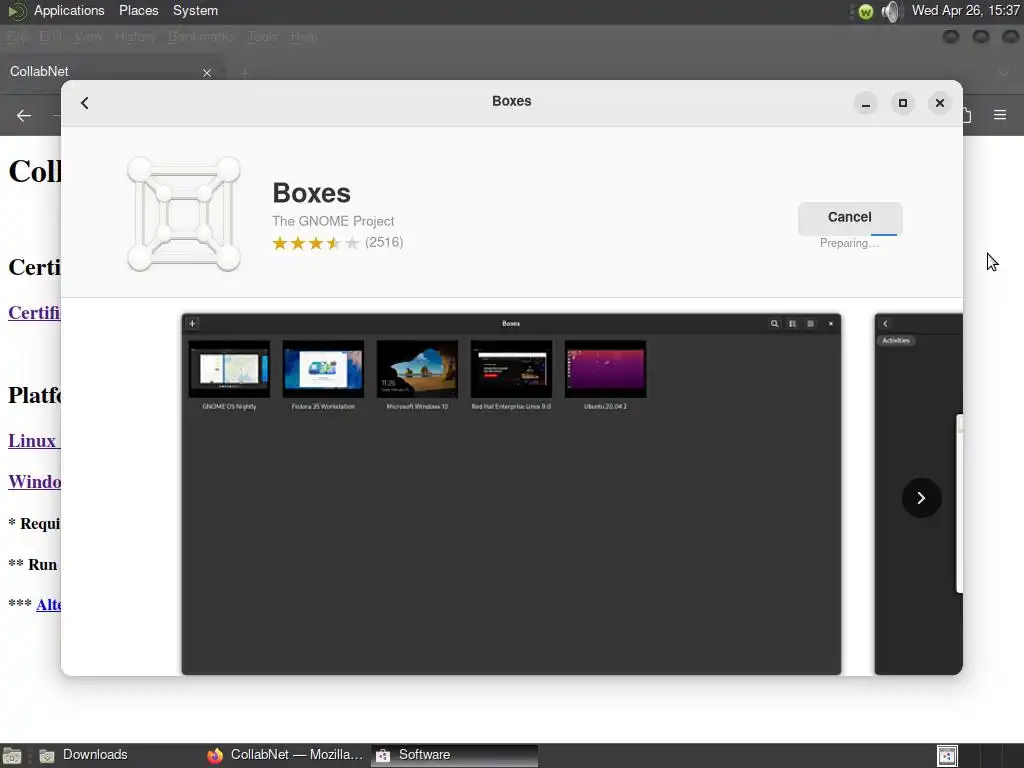Show the next screenshot with the arrow button

921,498
